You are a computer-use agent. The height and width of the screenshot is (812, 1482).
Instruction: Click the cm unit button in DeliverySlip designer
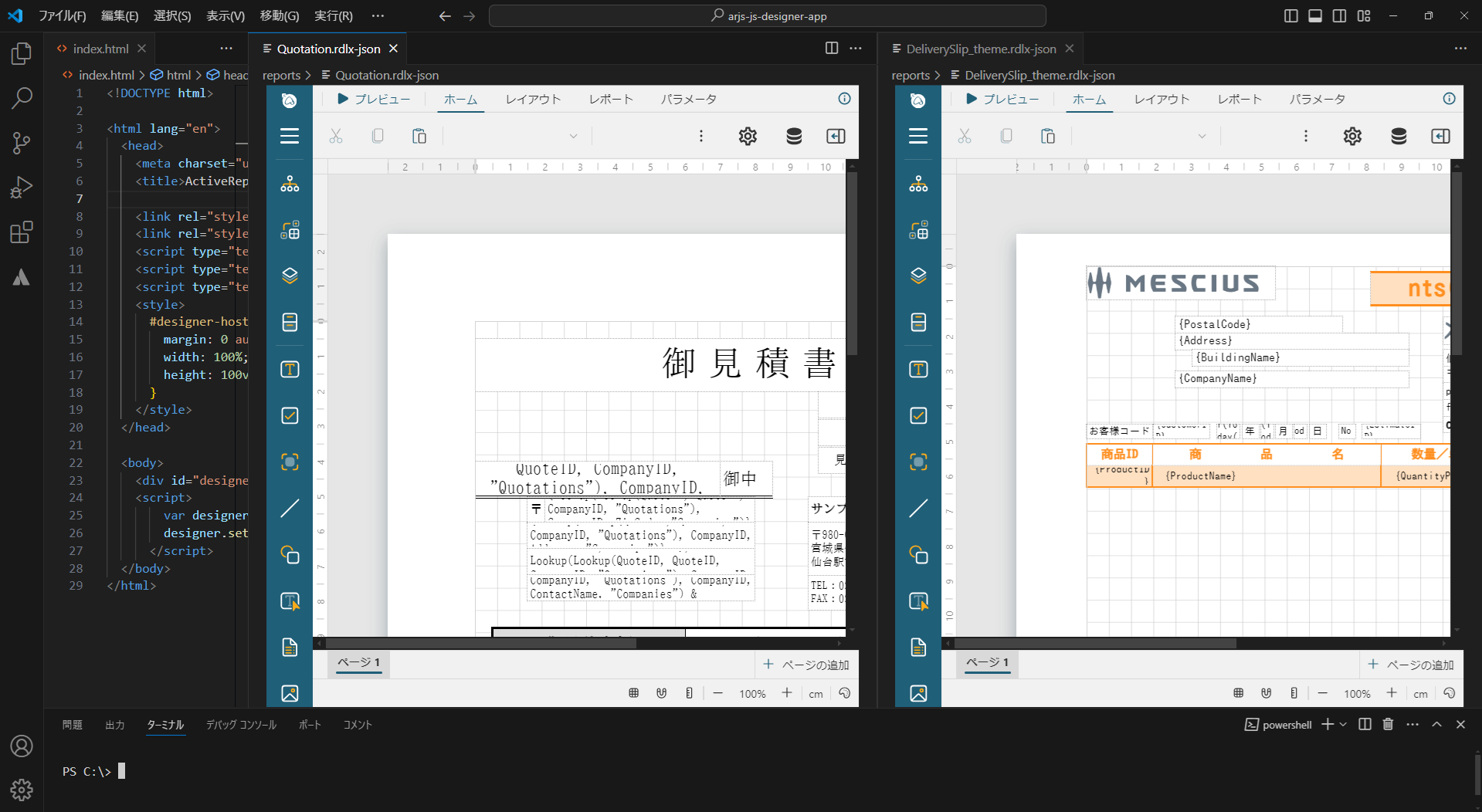1420,694
